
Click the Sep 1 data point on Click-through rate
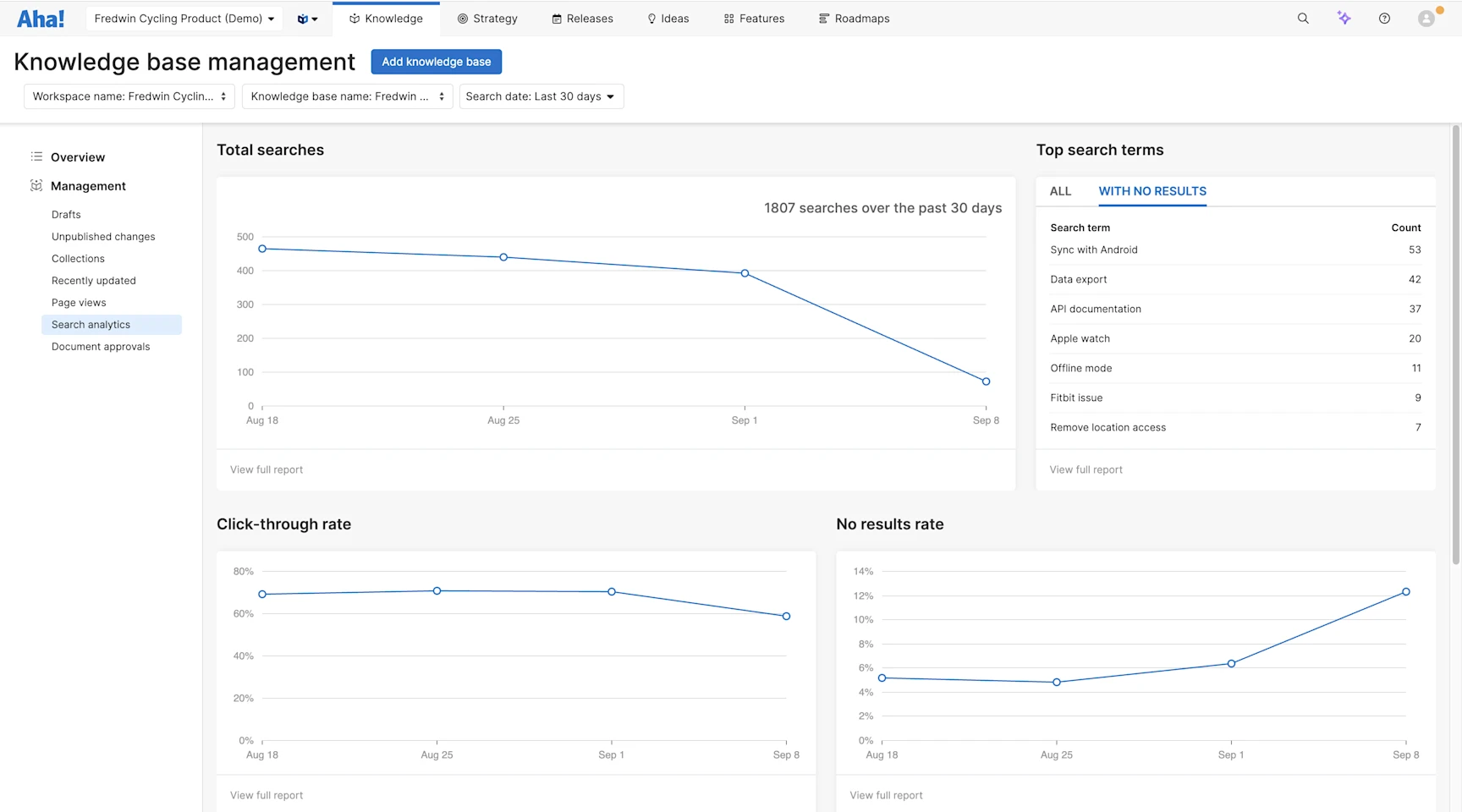click(x=611, y=592)
